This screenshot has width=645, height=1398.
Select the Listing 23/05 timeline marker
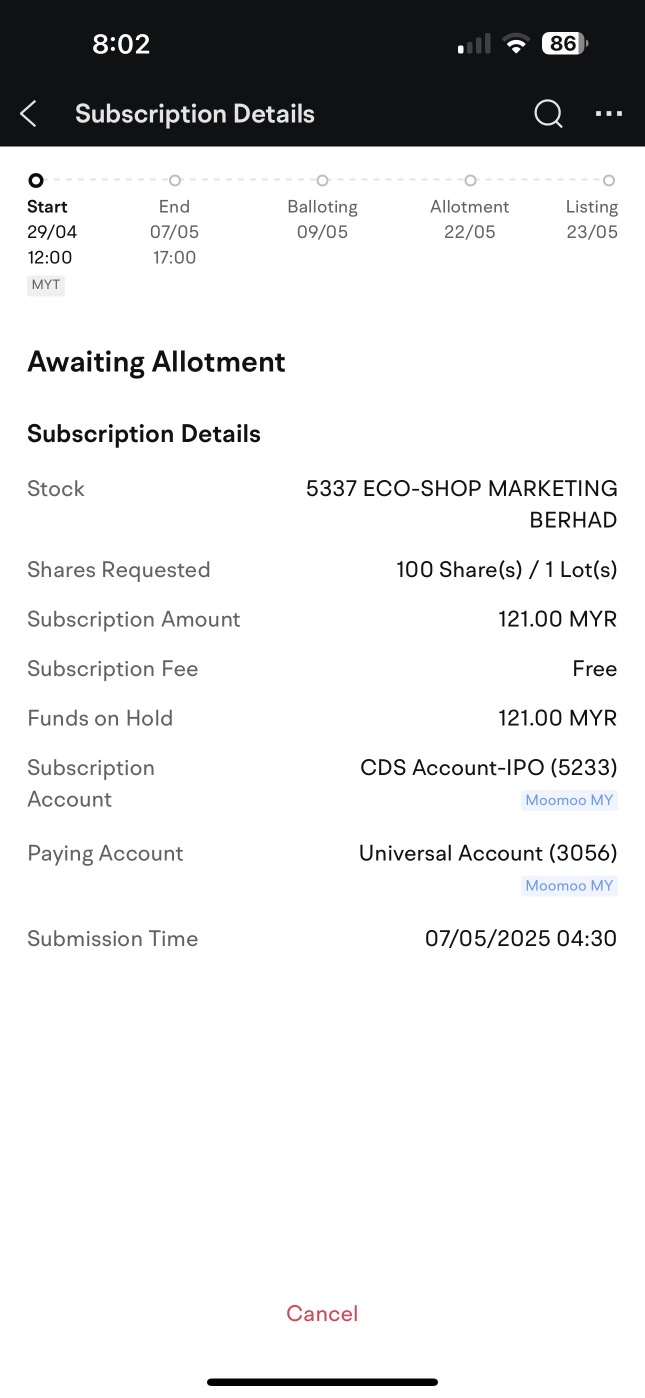click(x=609, y=181)
